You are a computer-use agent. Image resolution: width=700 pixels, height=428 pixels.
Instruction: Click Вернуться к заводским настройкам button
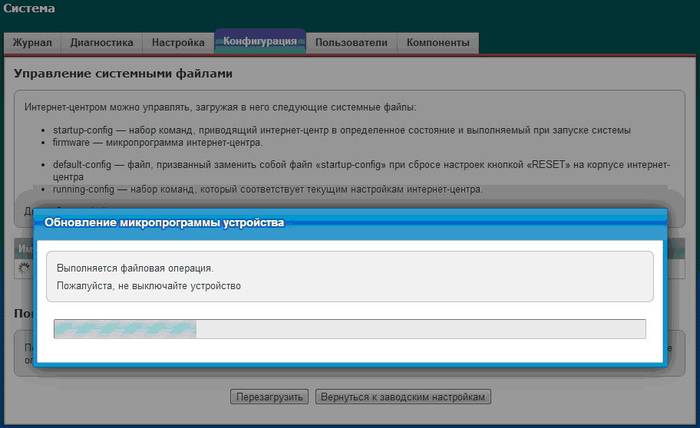[403, 397]
